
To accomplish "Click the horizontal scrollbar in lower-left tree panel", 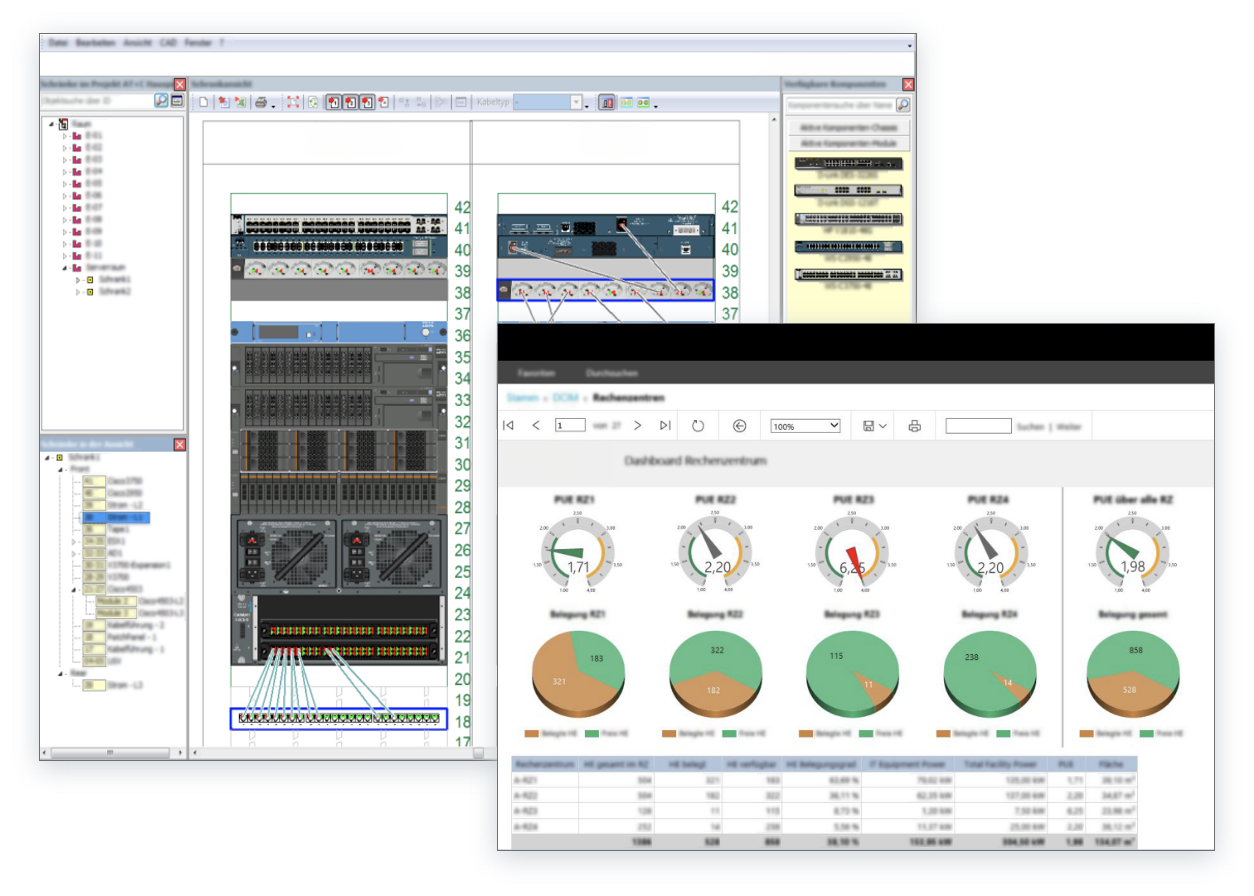I will click(x=110, y=752).
